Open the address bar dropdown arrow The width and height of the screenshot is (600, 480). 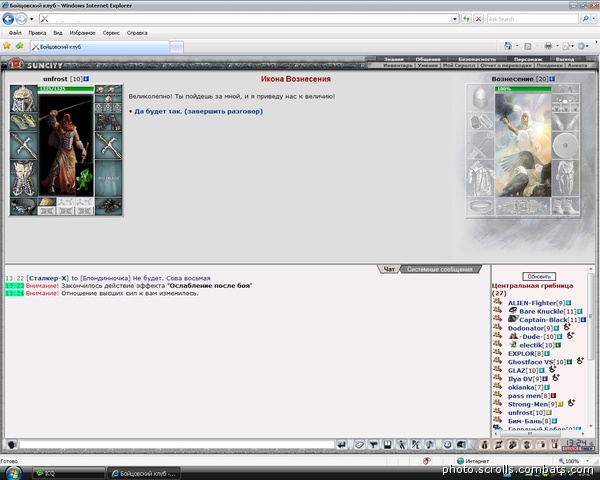pyautogui.click(x=455, y=19)
